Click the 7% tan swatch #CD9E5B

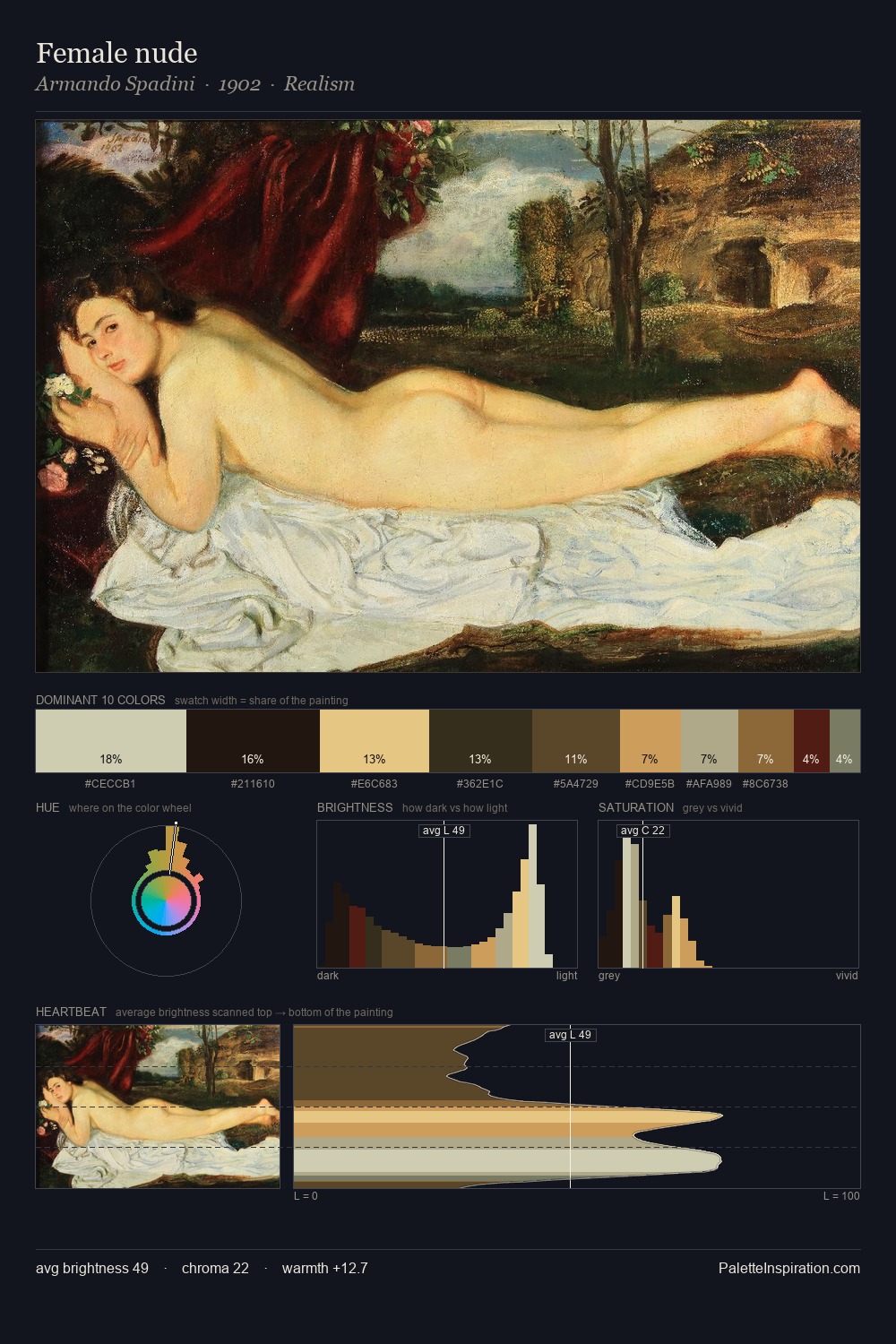(650, 741)
